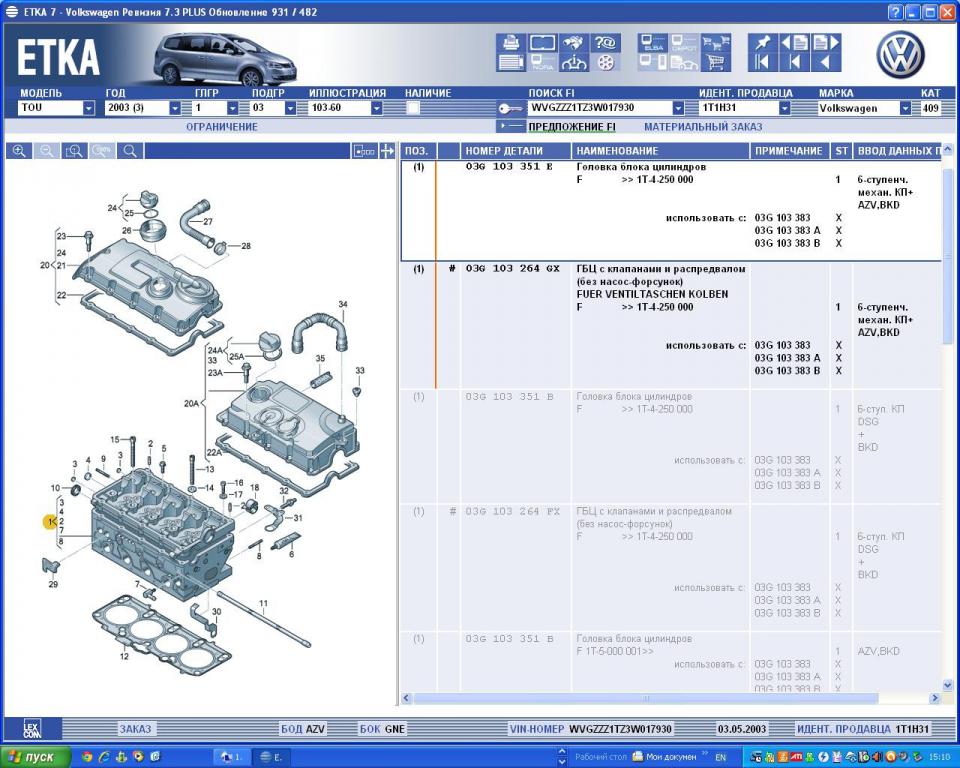Viewport: 960px width, 768px height.
Task: Click the panel expand arrows icon
Action: click(387, 151)
